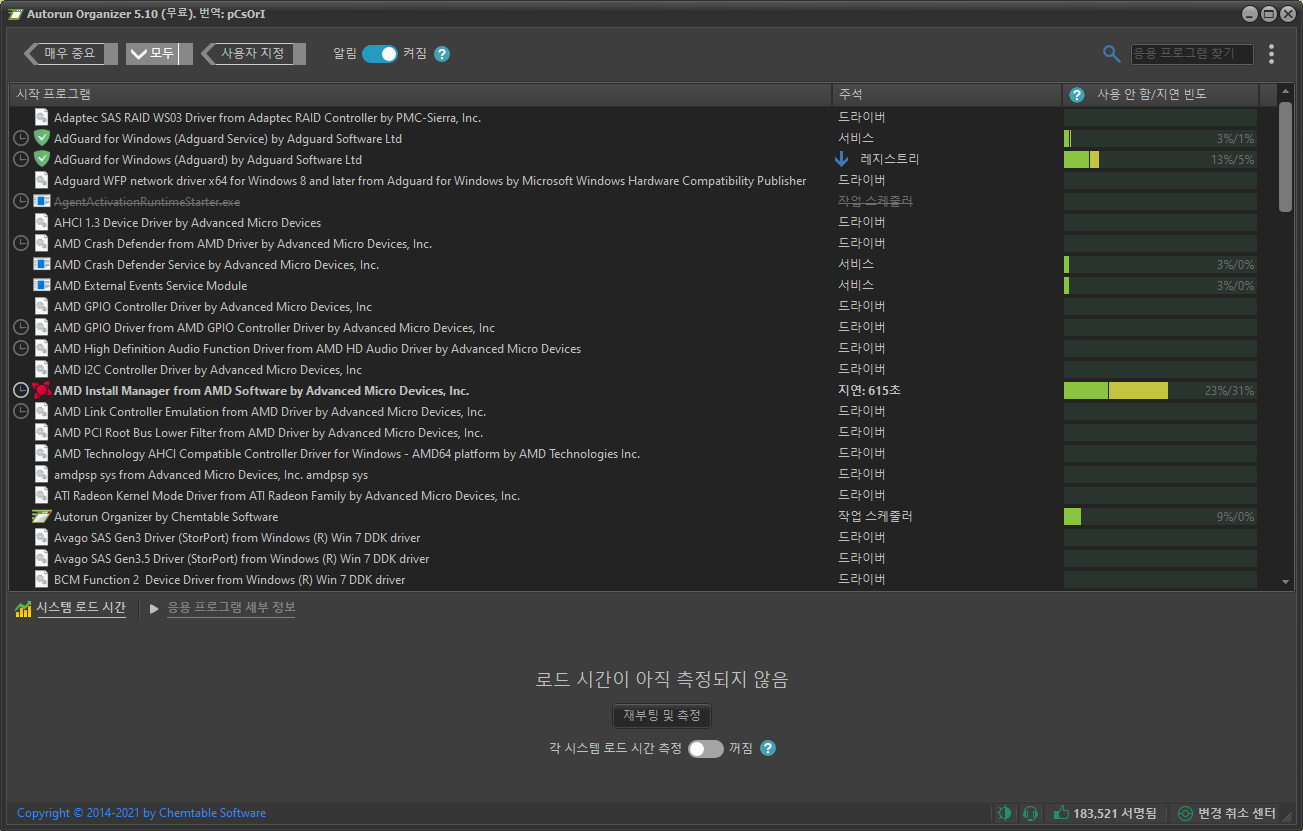Open support via the headset icon

[1031, 813]
